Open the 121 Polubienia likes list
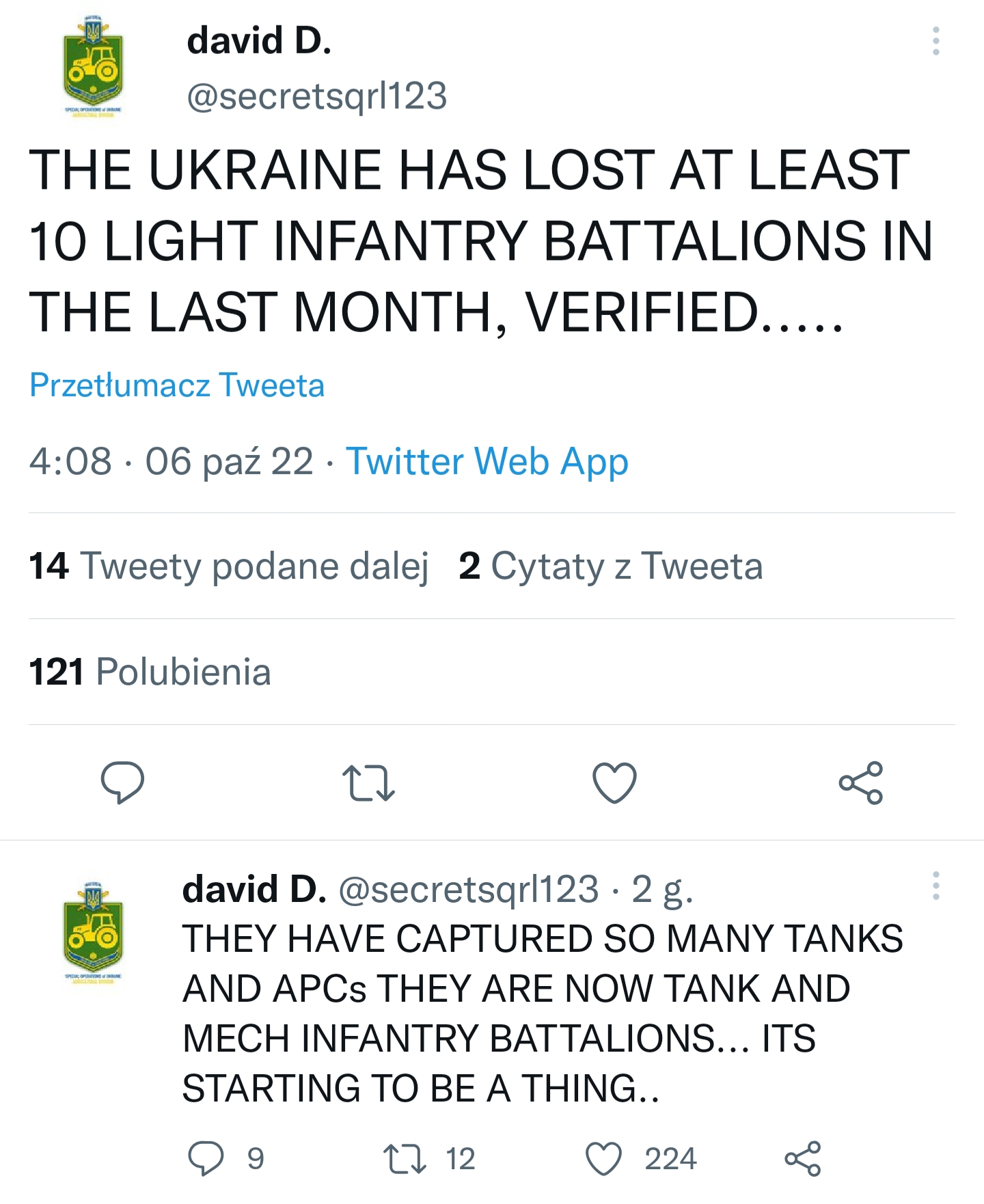Screen dimensions: 984x1204 tap(150, 672)
